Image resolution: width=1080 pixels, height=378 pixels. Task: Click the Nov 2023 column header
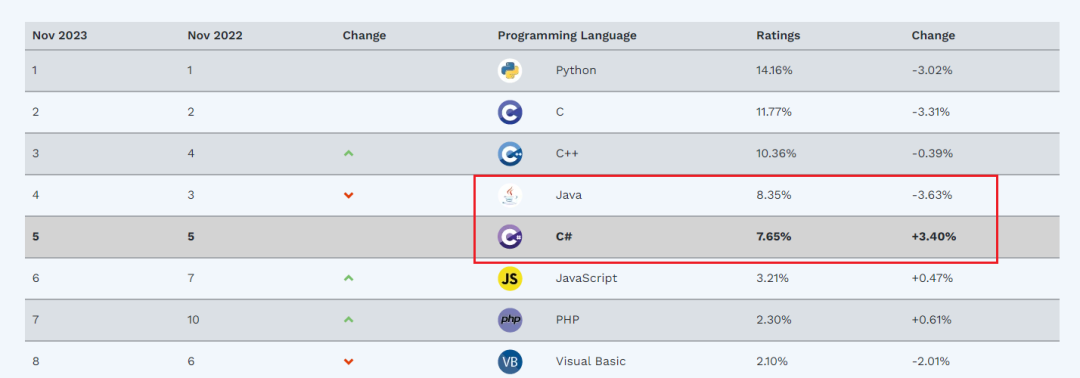60,36
